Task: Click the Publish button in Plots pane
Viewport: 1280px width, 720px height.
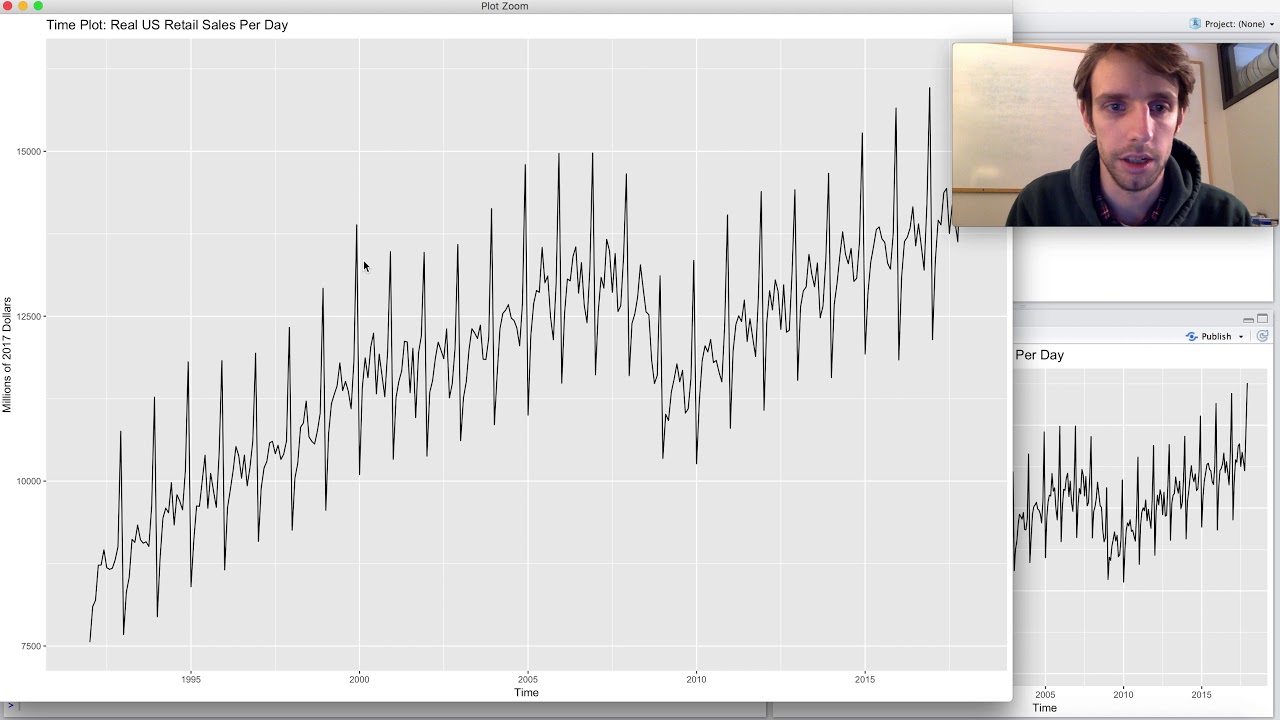Action: (1208, 337)
